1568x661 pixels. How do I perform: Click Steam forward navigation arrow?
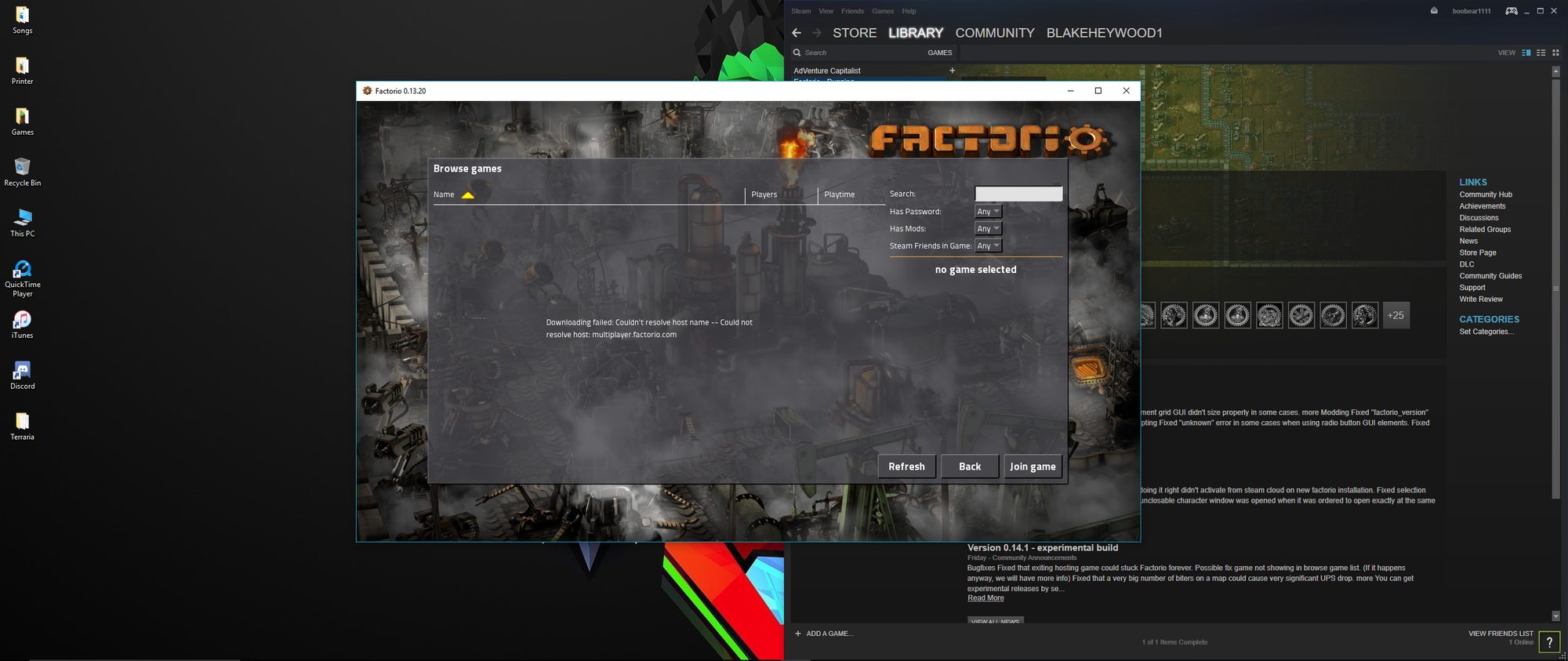[x=817, y=33]
